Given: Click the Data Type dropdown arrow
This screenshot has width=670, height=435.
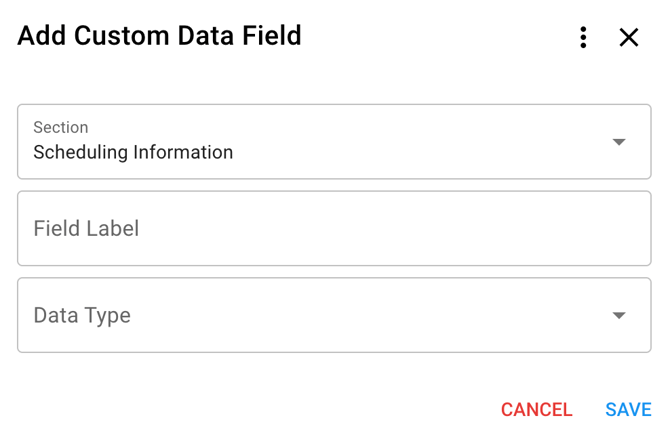Looking at the screenshot, I should pyautogui.click(x=619, y=315).
